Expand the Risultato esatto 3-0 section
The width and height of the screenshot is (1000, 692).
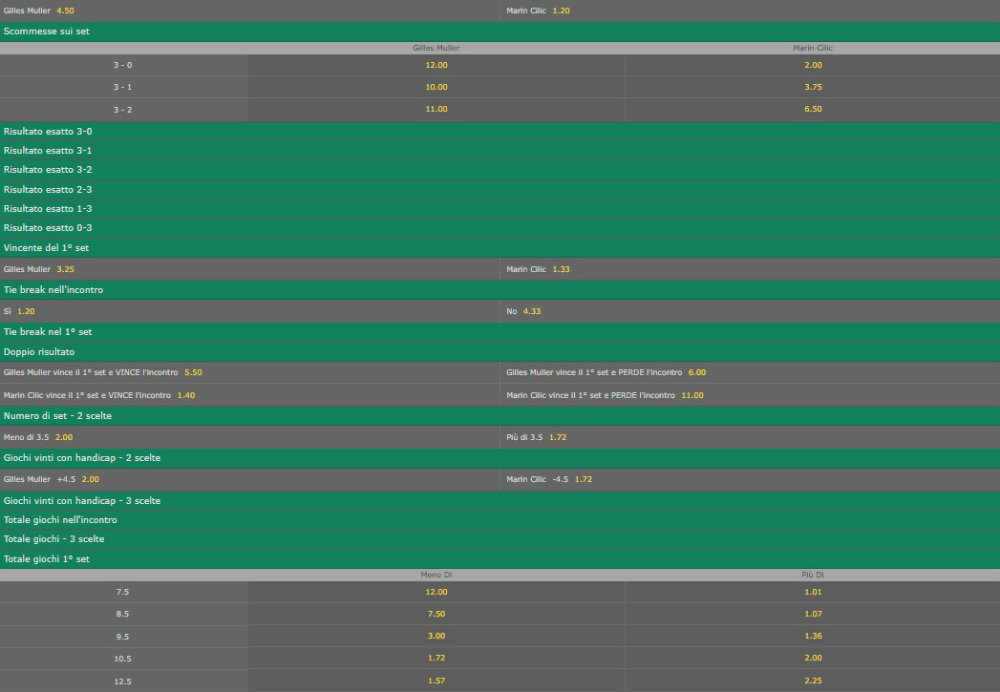point(48,131)
